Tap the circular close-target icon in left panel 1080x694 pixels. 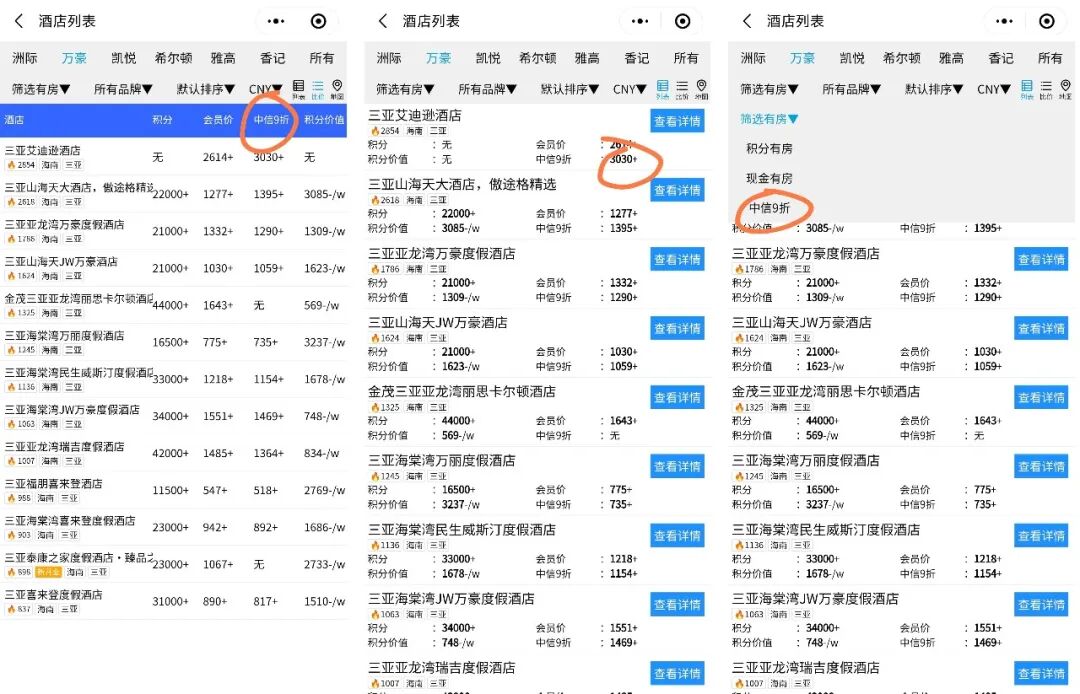(318, 21)
